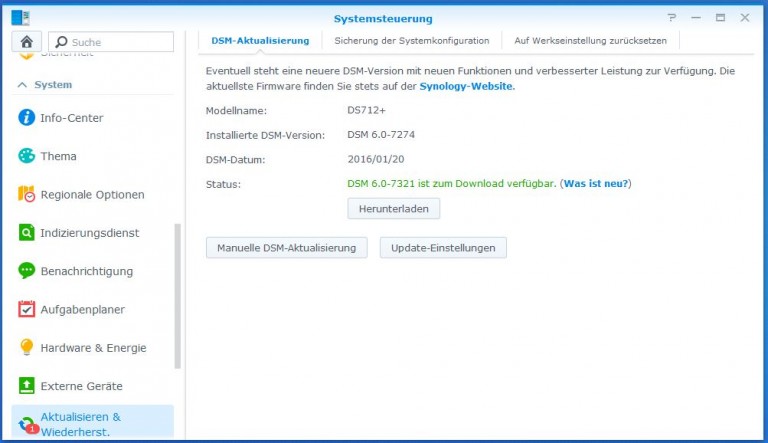Click the Hardware & Energie bulb icon
The height and width of the screenshot is (443, 768).
click(x=26, y=347)
